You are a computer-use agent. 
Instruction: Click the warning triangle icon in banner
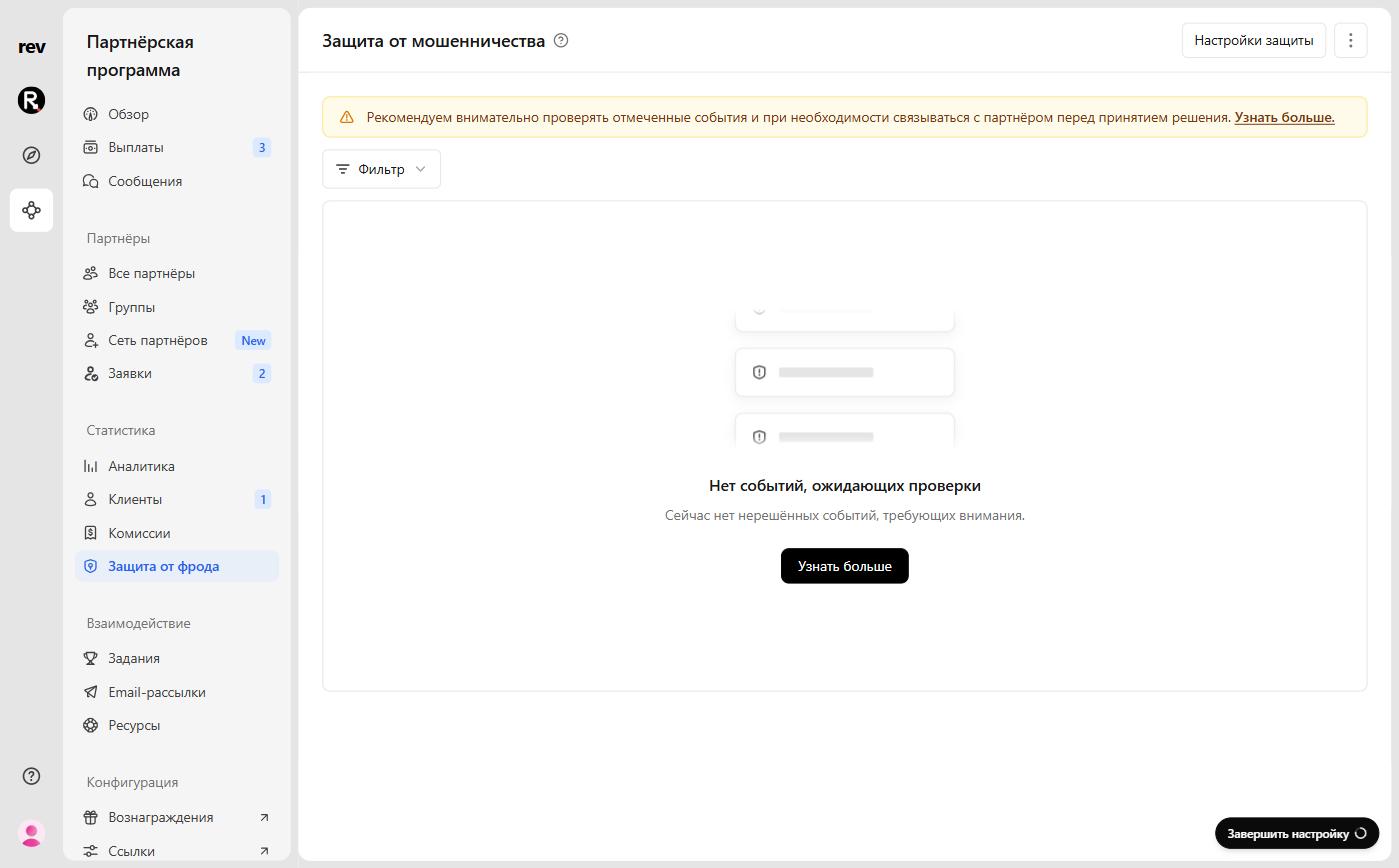click(347, 117)
